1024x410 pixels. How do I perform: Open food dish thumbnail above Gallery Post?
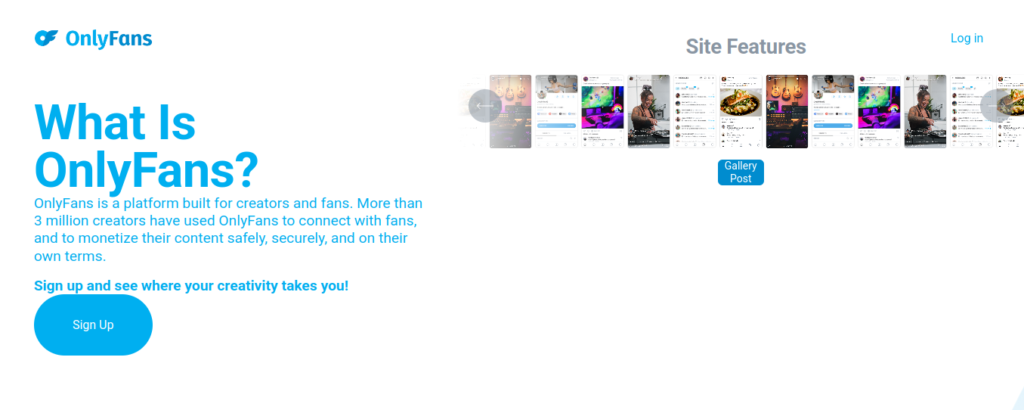pos(741,112)
